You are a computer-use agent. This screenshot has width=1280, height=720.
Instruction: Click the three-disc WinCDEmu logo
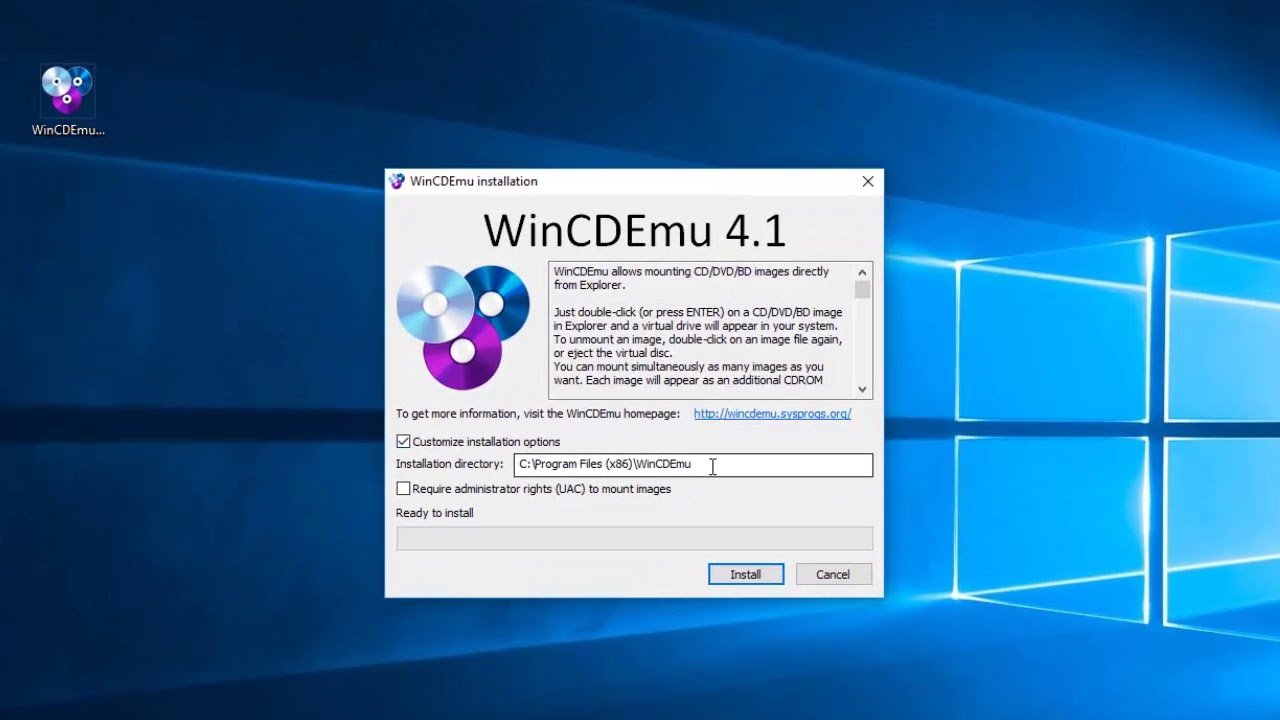point(463,328)
